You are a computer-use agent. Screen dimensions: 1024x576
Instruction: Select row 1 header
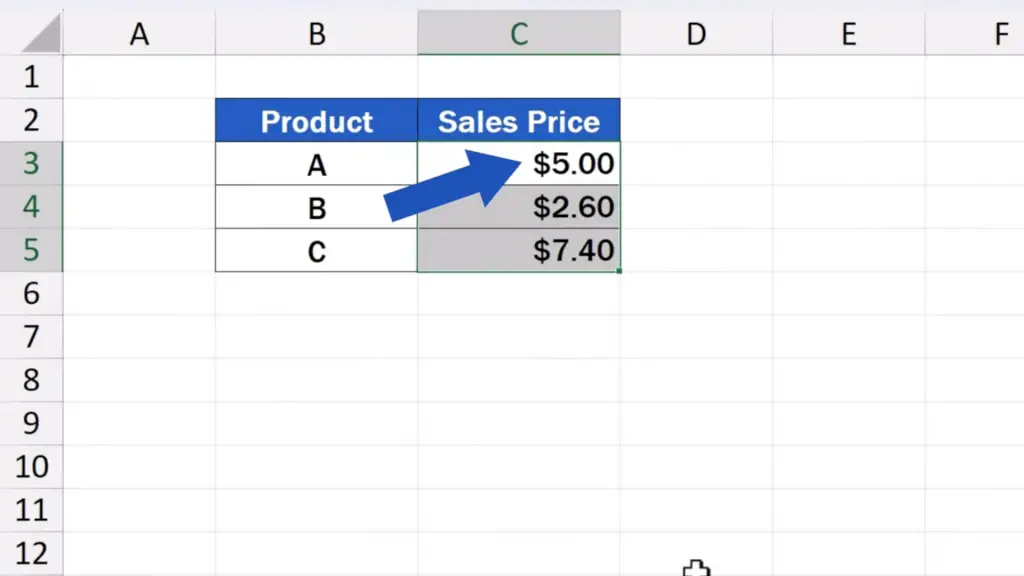click(31, 77)
